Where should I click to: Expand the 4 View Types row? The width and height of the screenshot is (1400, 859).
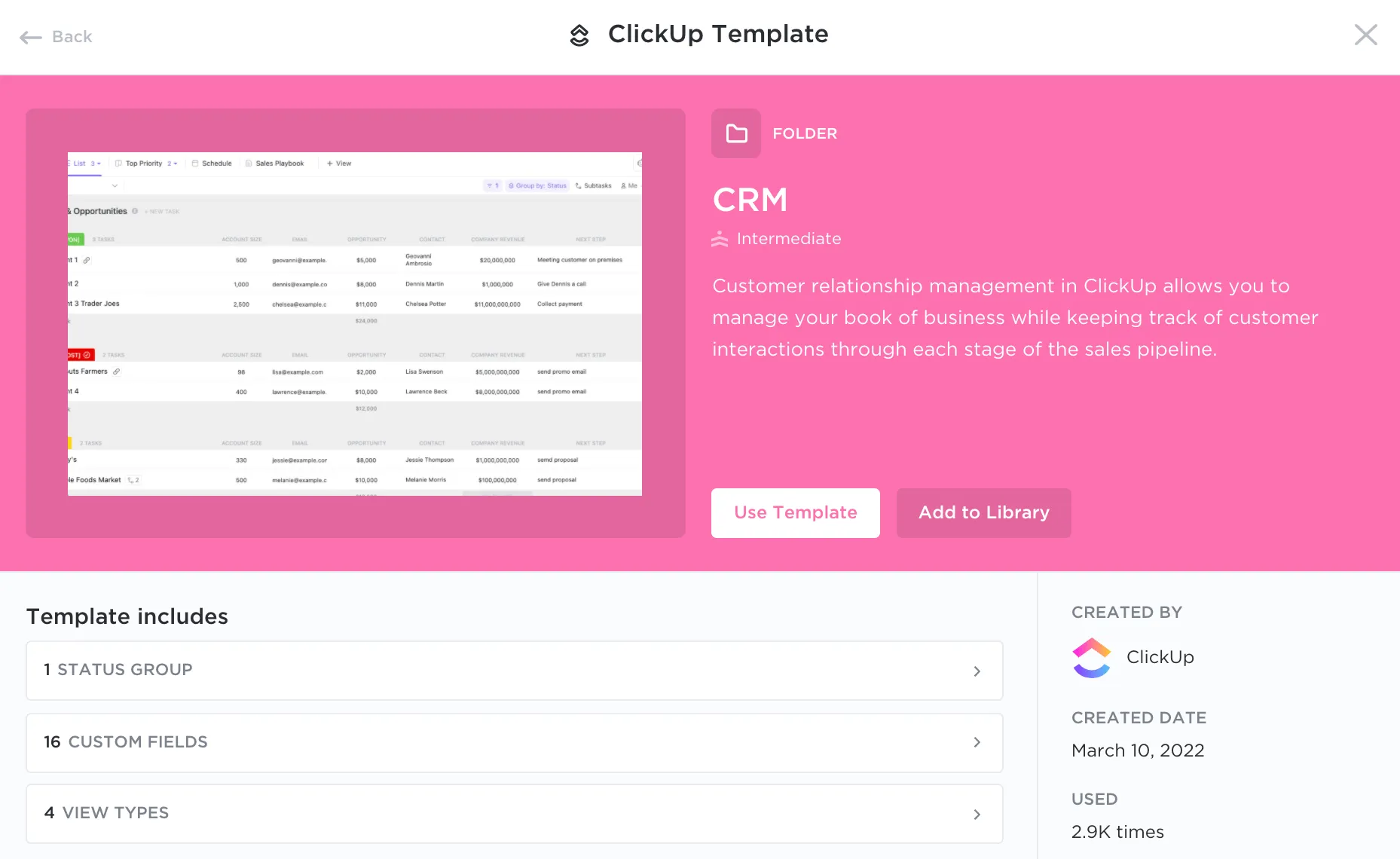515,814
